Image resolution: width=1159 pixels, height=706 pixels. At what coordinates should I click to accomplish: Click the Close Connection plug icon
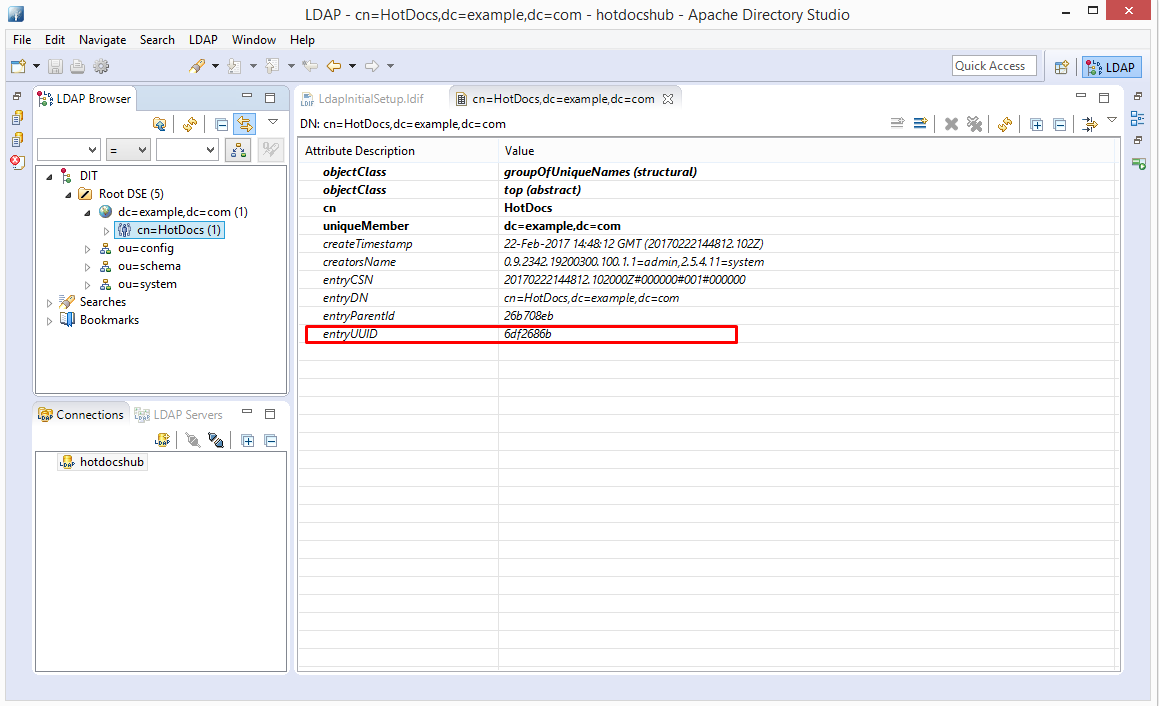[214, 440]
